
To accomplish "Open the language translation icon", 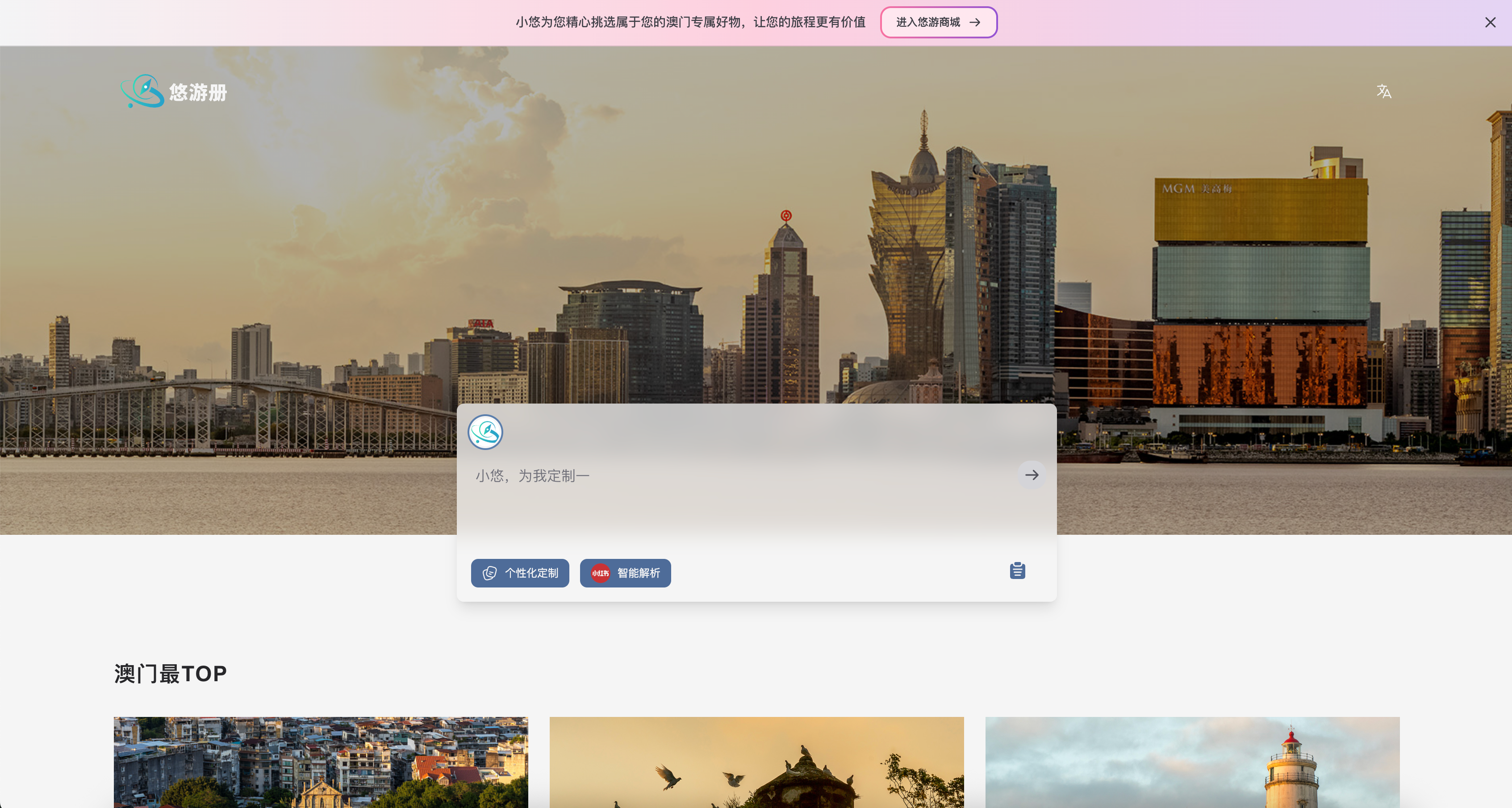I will click(x=1383, y=91).
